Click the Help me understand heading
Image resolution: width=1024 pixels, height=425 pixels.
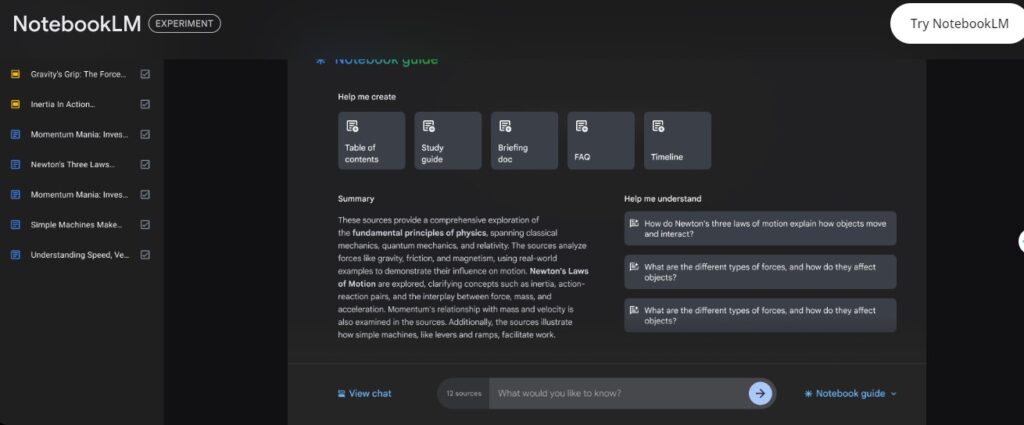point(663,199)
